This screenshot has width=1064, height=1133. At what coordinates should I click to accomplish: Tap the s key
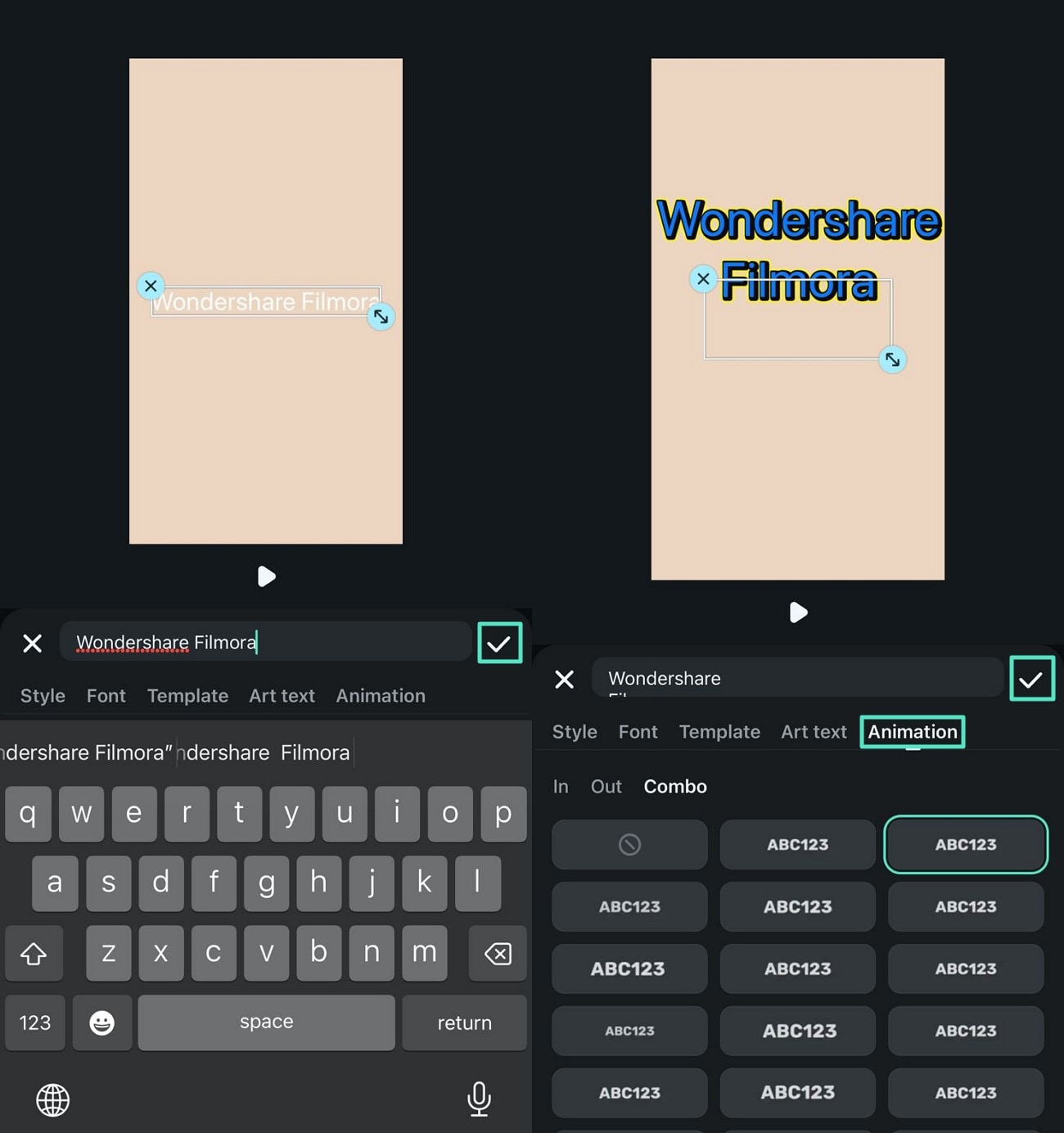tap(108, 883)
